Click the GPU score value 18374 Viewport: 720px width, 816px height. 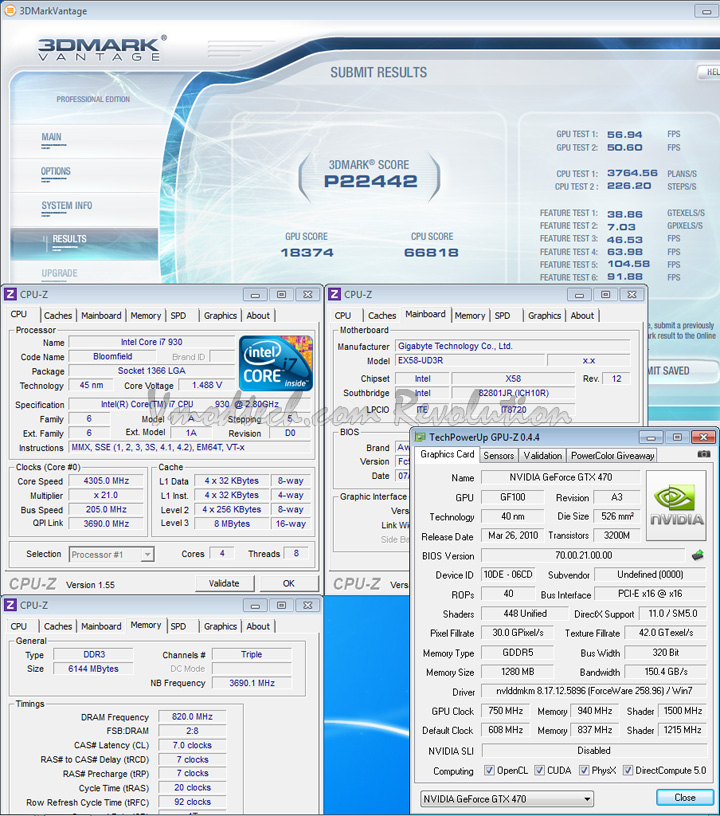[x=307, y=253]
